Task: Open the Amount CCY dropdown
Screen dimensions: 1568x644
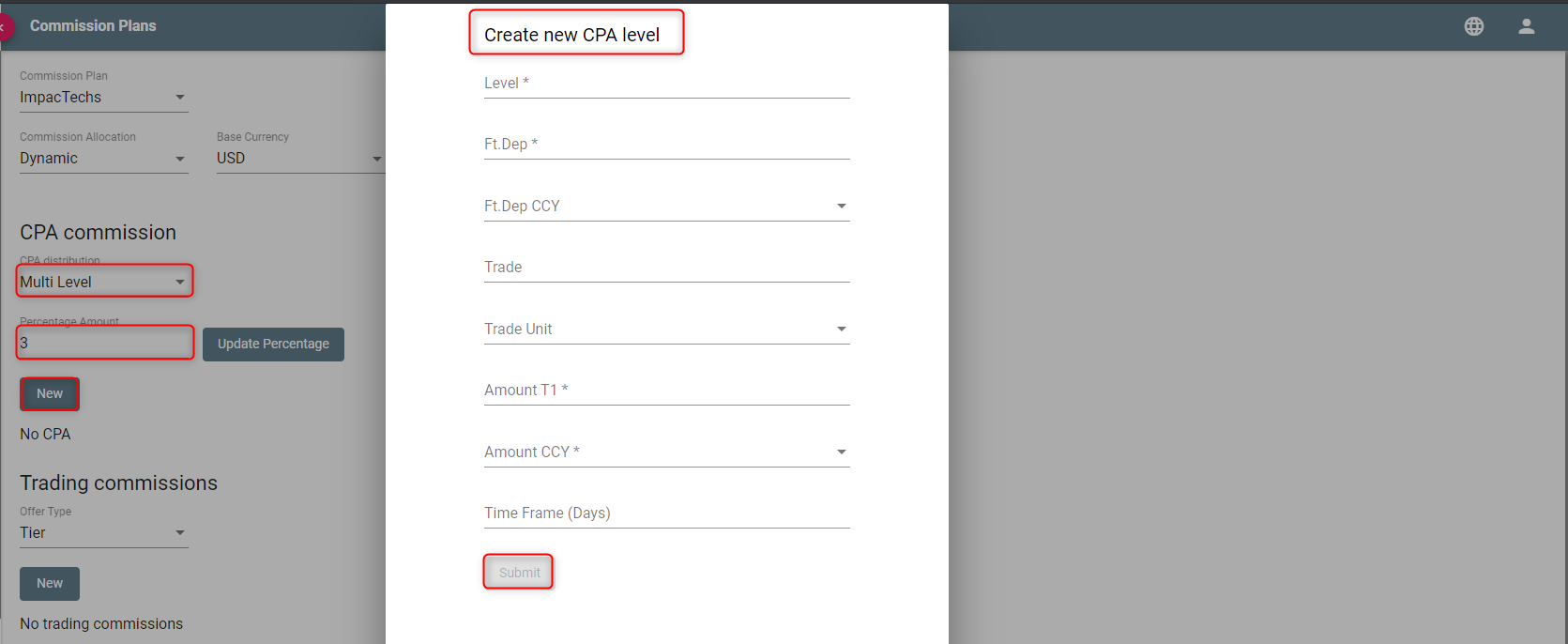Action: click(667, 452)
